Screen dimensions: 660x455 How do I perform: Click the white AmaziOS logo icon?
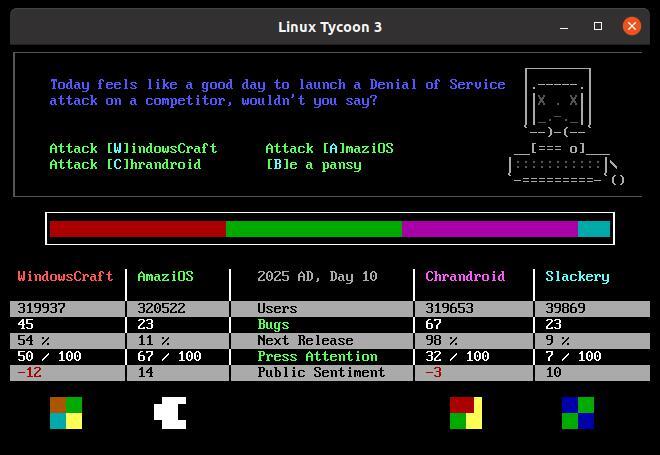[170, 413]
